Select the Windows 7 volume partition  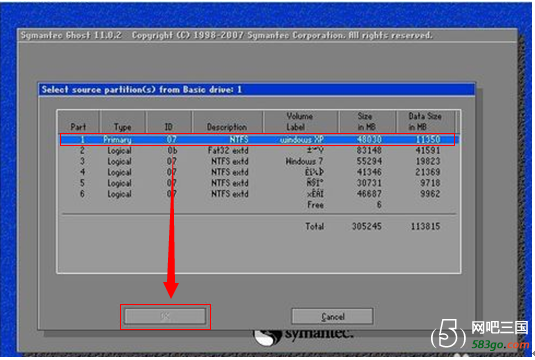coord(259,161)
